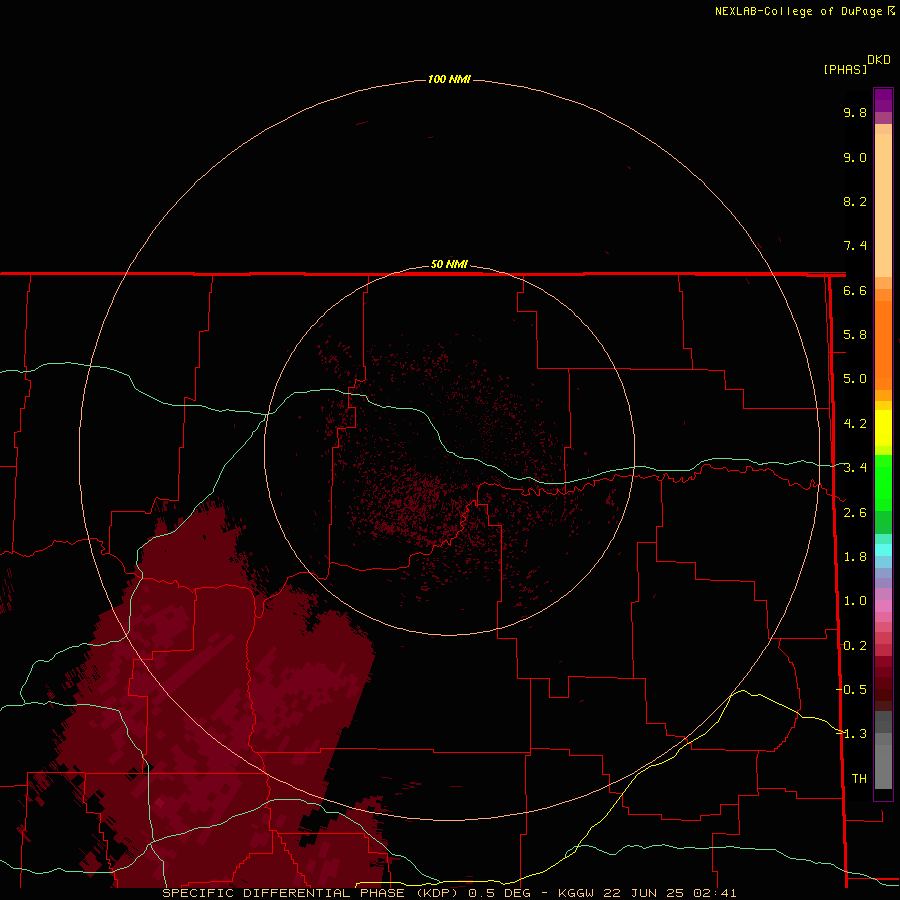Click the 9.0 value on the color scale
Screen dimensions: 900x900
[855, 157]
